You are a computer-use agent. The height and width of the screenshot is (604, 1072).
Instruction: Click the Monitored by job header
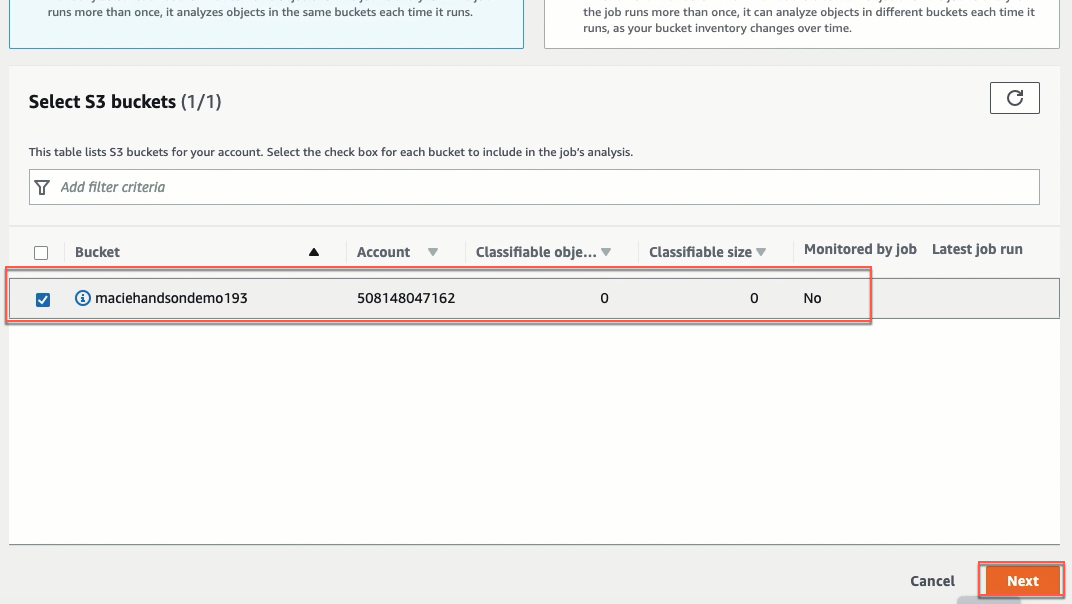click(x=860, y=249)
